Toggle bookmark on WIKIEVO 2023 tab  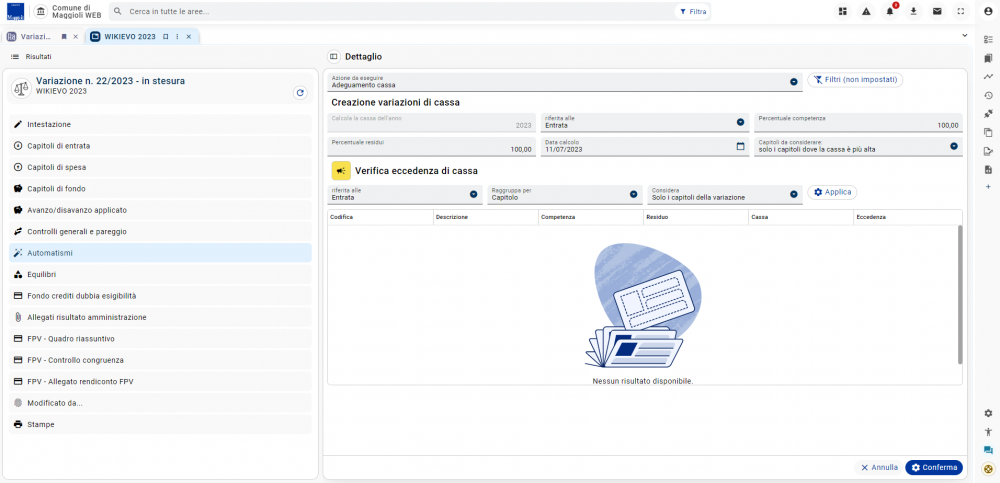tap(166, 36)
